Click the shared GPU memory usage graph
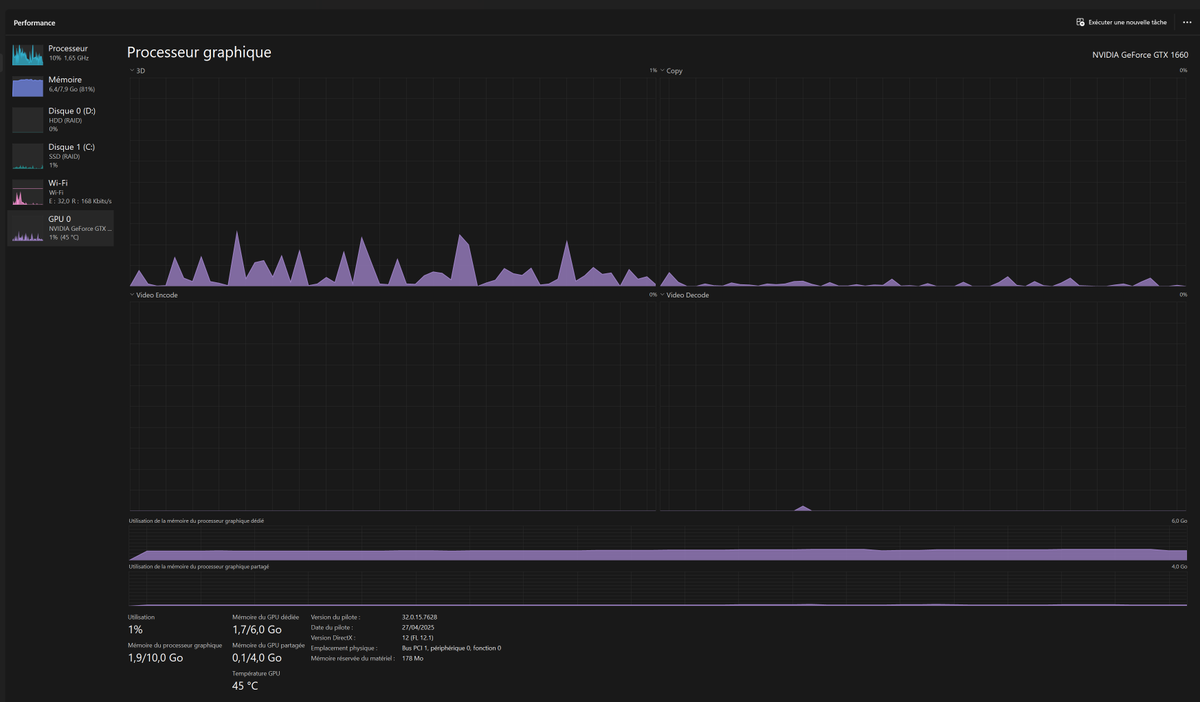This screenshot has height=702, width=1200. pyautogui.click(x=658, y=590)
